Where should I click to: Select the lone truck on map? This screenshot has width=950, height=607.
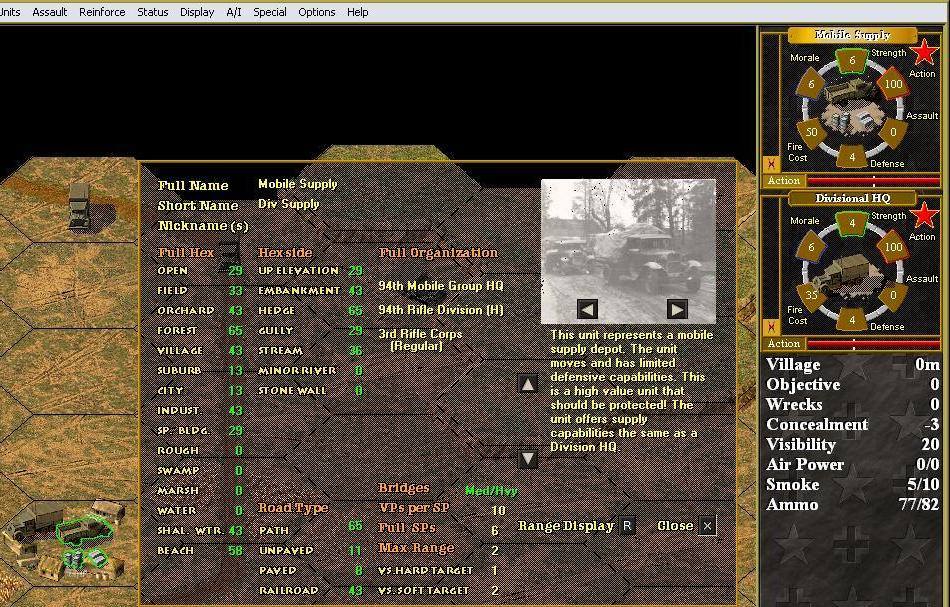[79, 207]
